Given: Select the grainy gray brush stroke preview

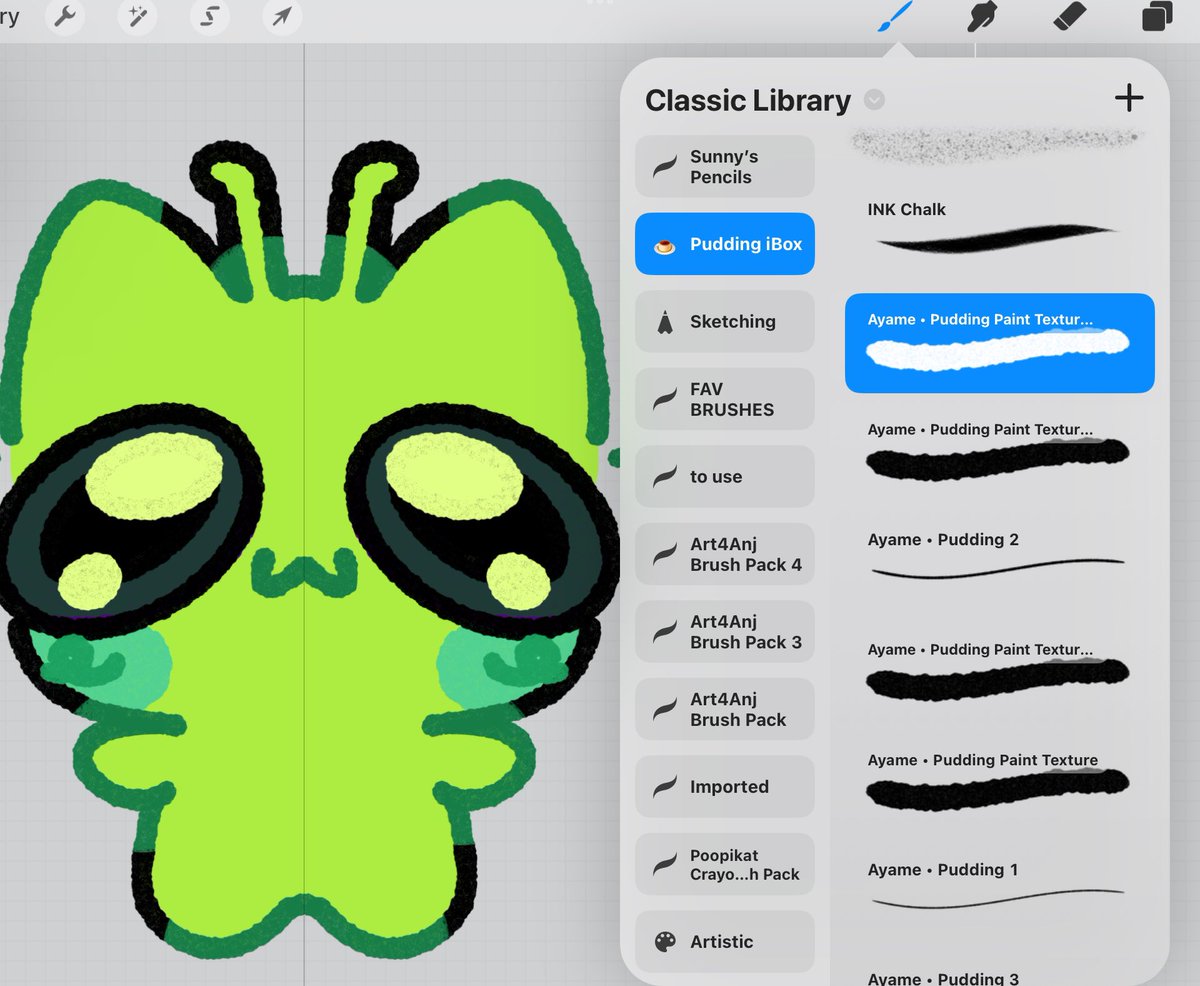Looking at the screenshot, I should [x=997, y=145].
